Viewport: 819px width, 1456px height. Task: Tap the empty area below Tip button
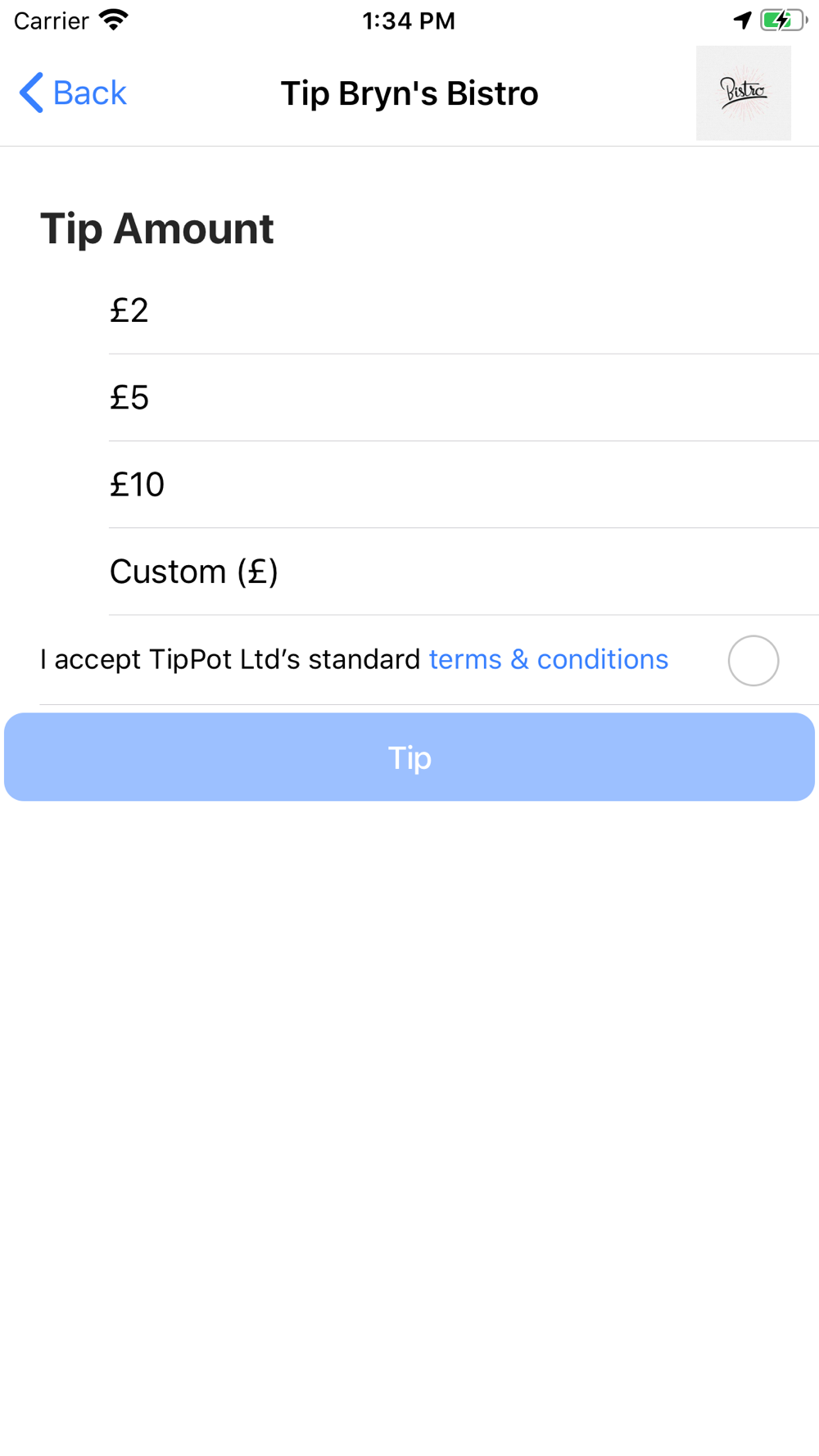(x=409, y=1106)
